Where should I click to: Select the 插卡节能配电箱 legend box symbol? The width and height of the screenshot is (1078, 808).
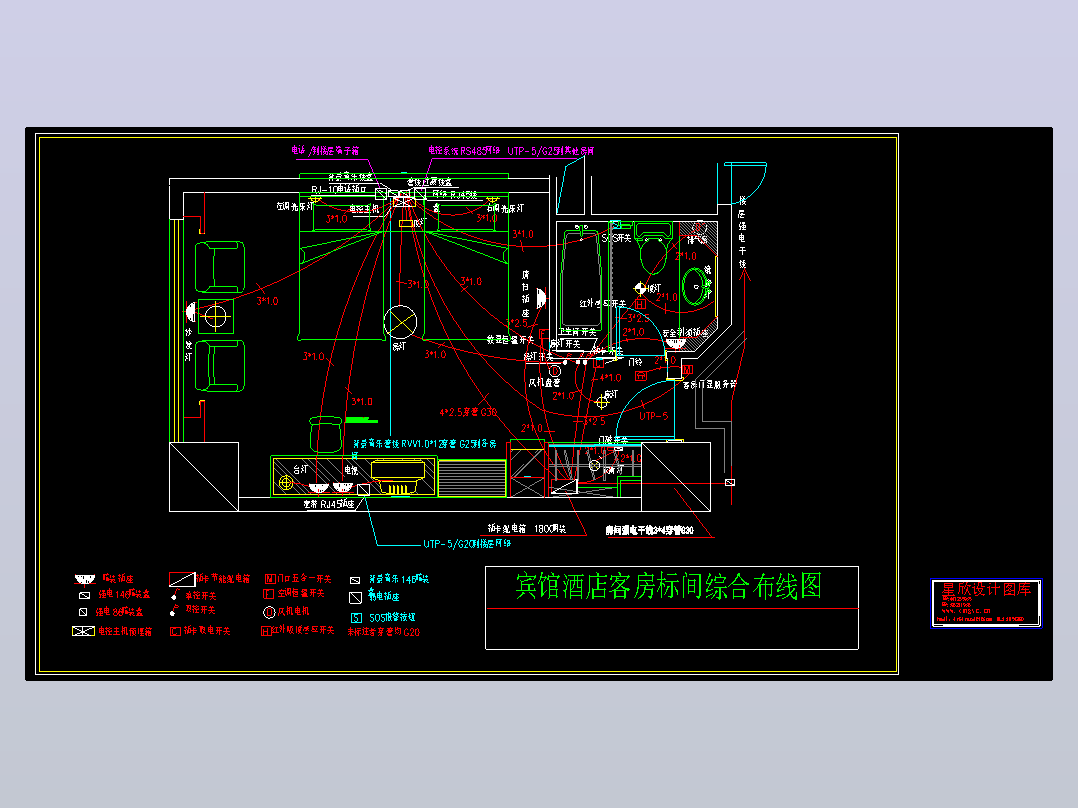point(182,579)
